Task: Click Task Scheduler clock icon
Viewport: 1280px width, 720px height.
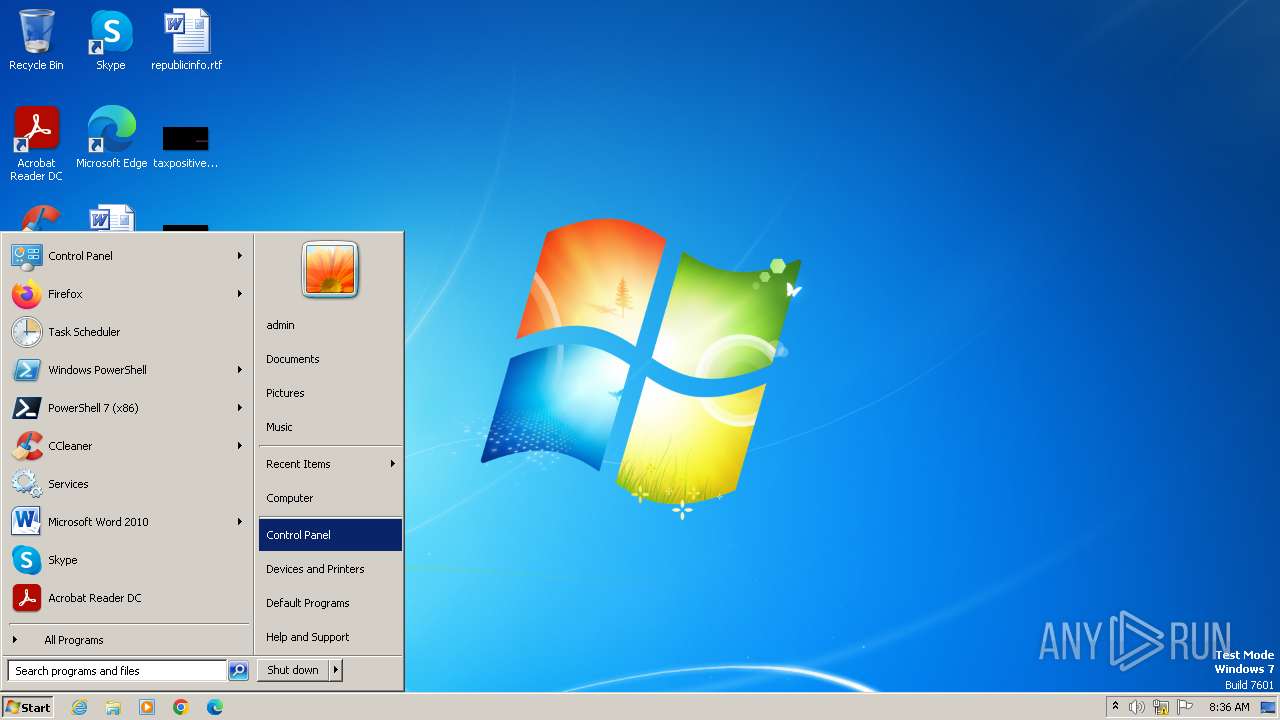Action: click(26, 332)
